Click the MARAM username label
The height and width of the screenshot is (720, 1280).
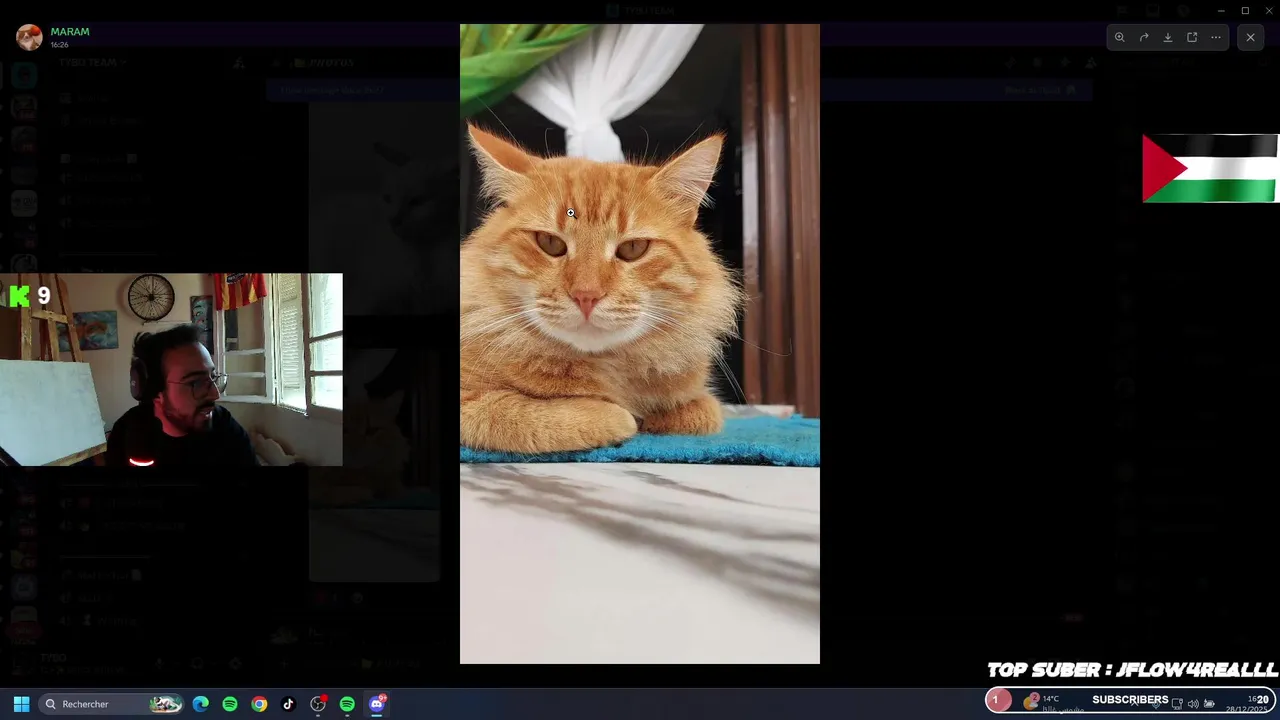(x=70, y=32)
